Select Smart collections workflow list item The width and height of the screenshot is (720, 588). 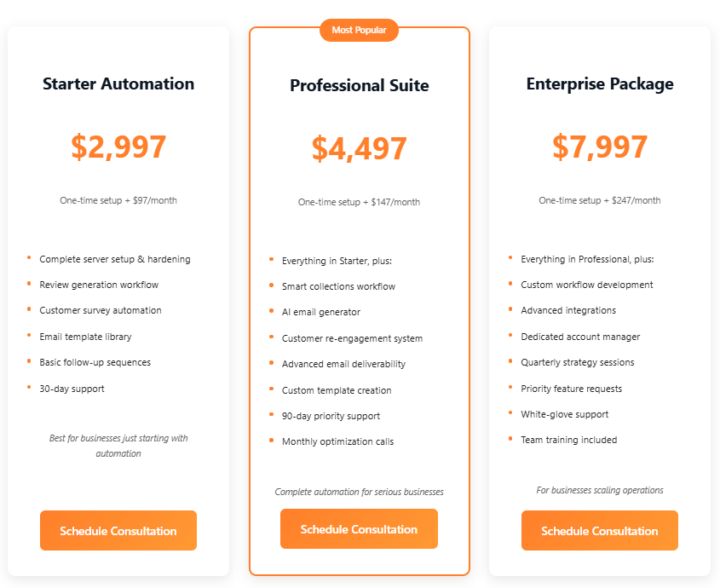[338, 287]
